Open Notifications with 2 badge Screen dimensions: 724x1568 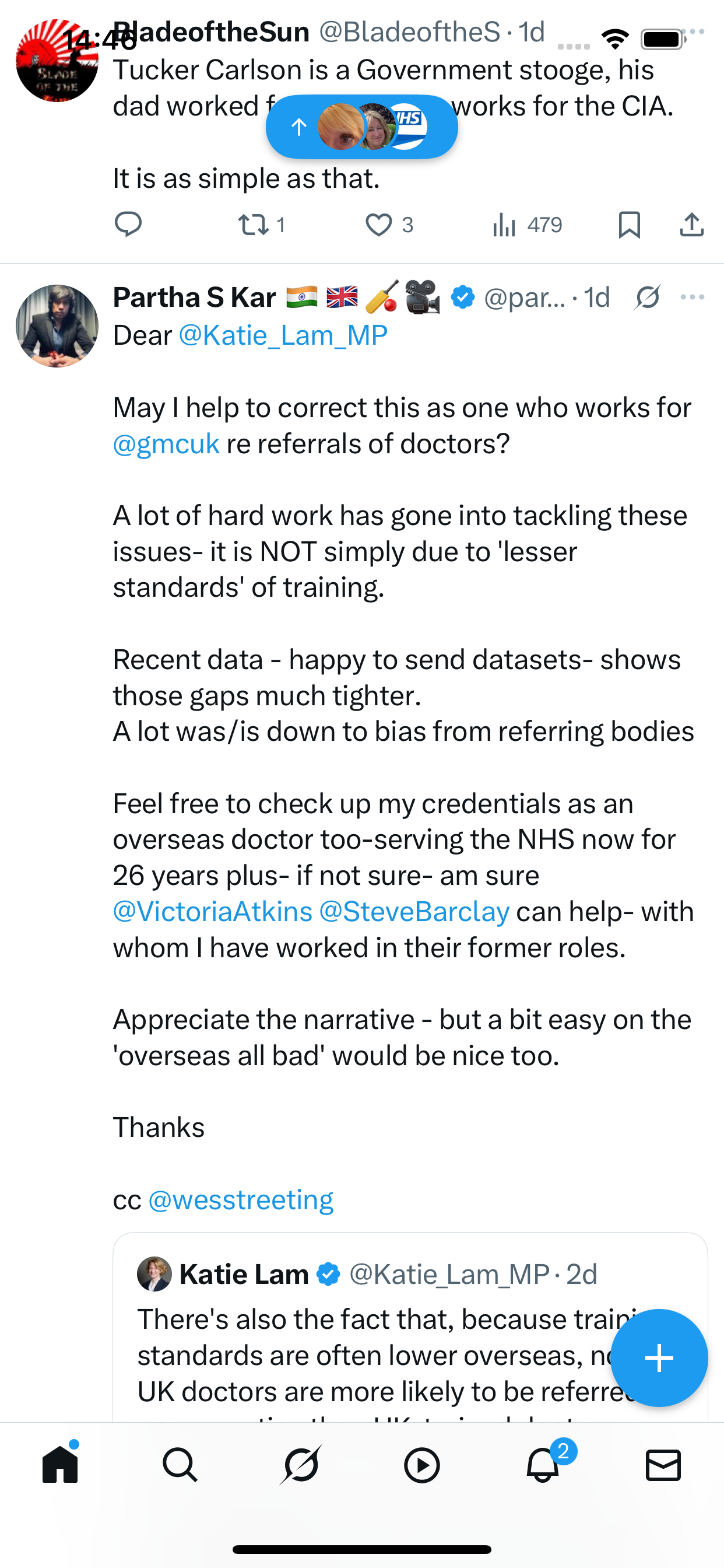click(x=543, y=1465)
